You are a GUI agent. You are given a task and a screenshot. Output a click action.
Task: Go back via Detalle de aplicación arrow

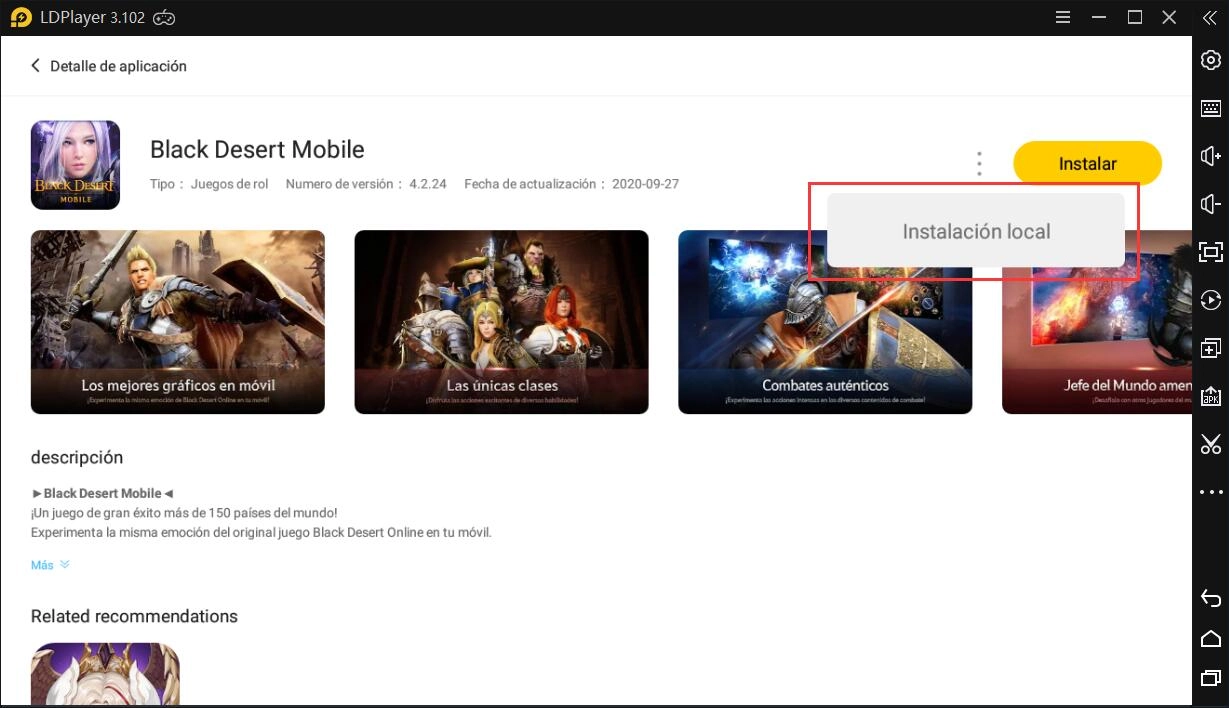pyautogui.click(x=36, y=66)
